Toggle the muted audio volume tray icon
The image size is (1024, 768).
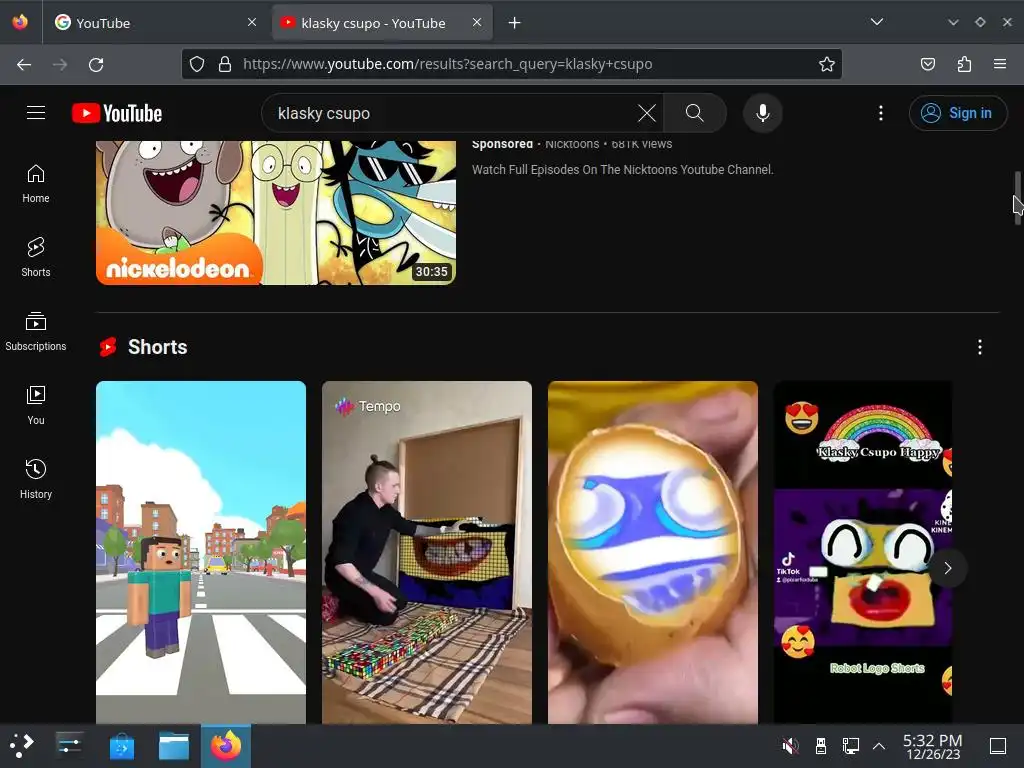790,745
